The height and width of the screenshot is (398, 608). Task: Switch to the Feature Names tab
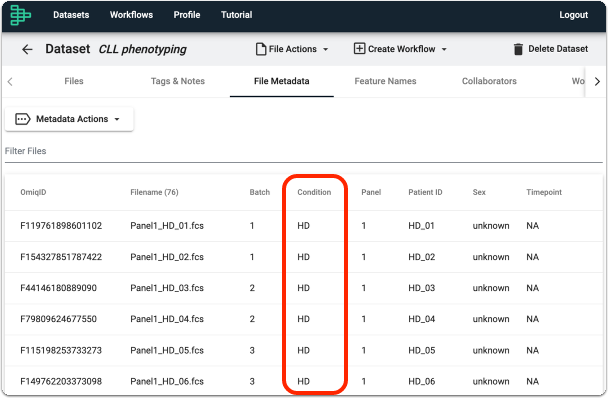tap(385, 81)
